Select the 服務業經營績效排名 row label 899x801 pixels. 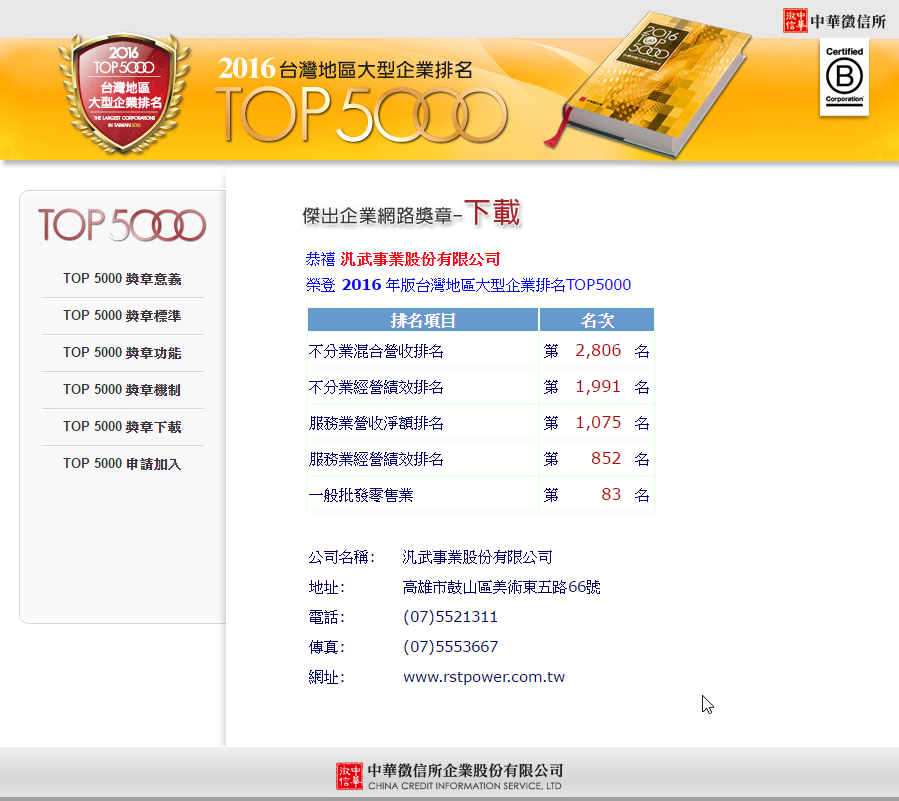[376, 459]
